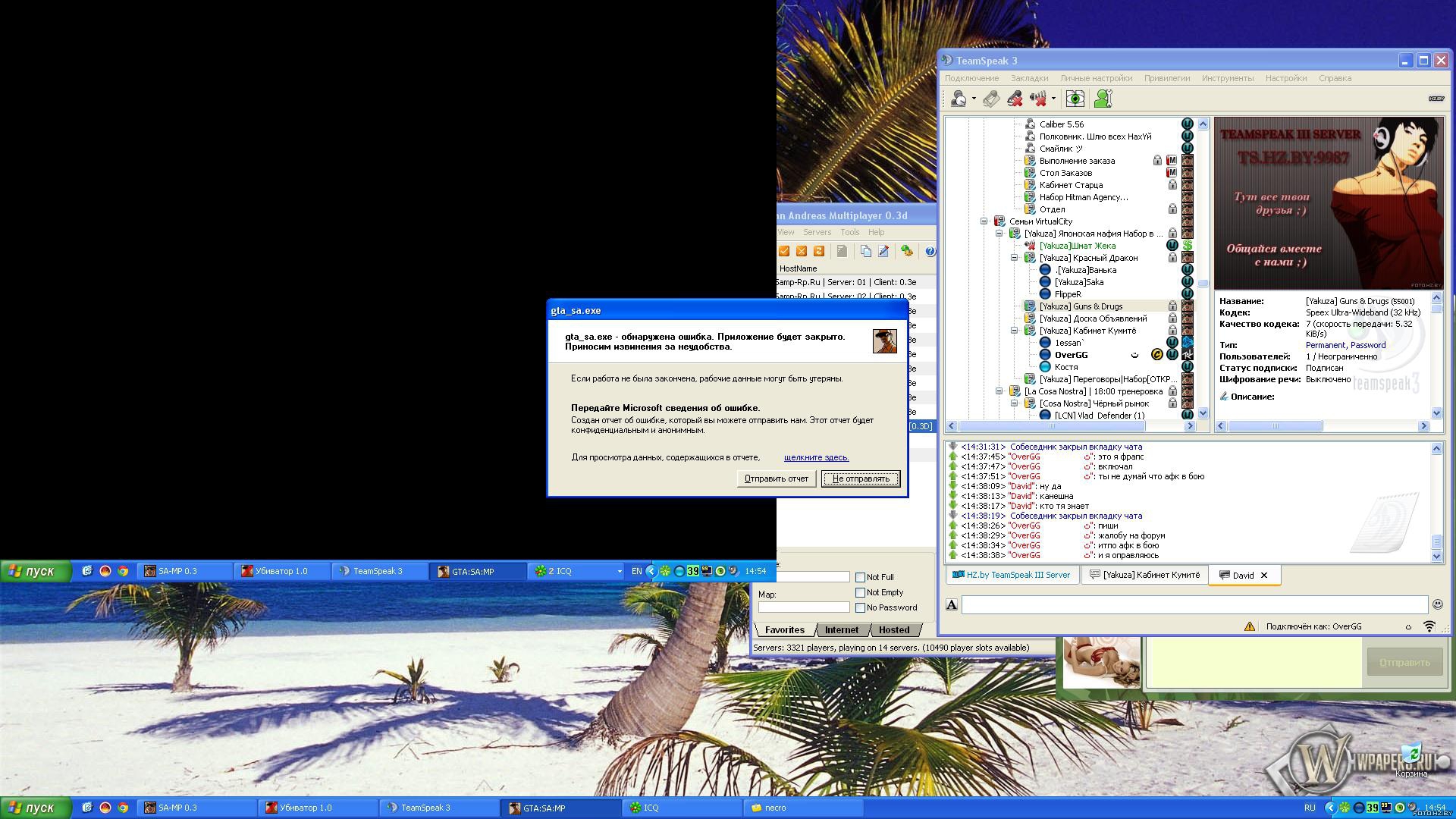Click the Отправить отчет button
This screenshot has height=819, width=1456.
[x=776, y=479]
